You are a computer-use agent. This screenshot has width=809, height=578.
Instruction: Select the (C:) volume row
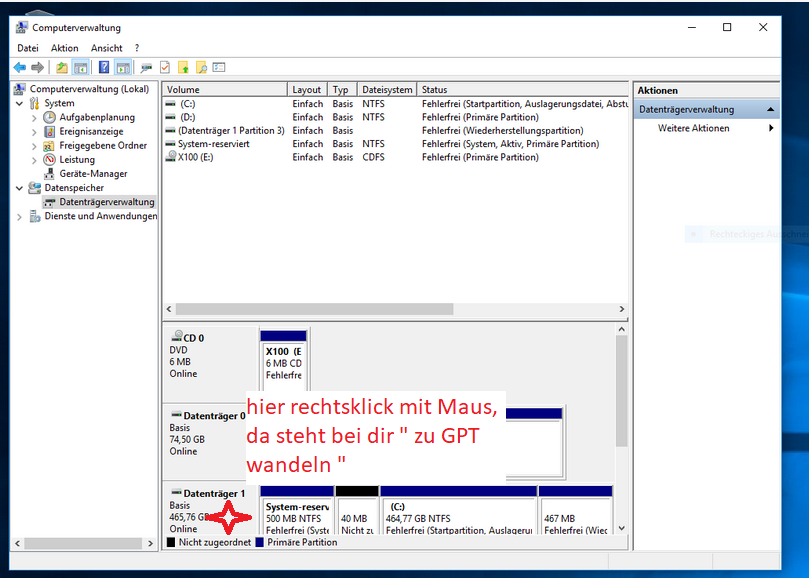click(x=395, y=104)
